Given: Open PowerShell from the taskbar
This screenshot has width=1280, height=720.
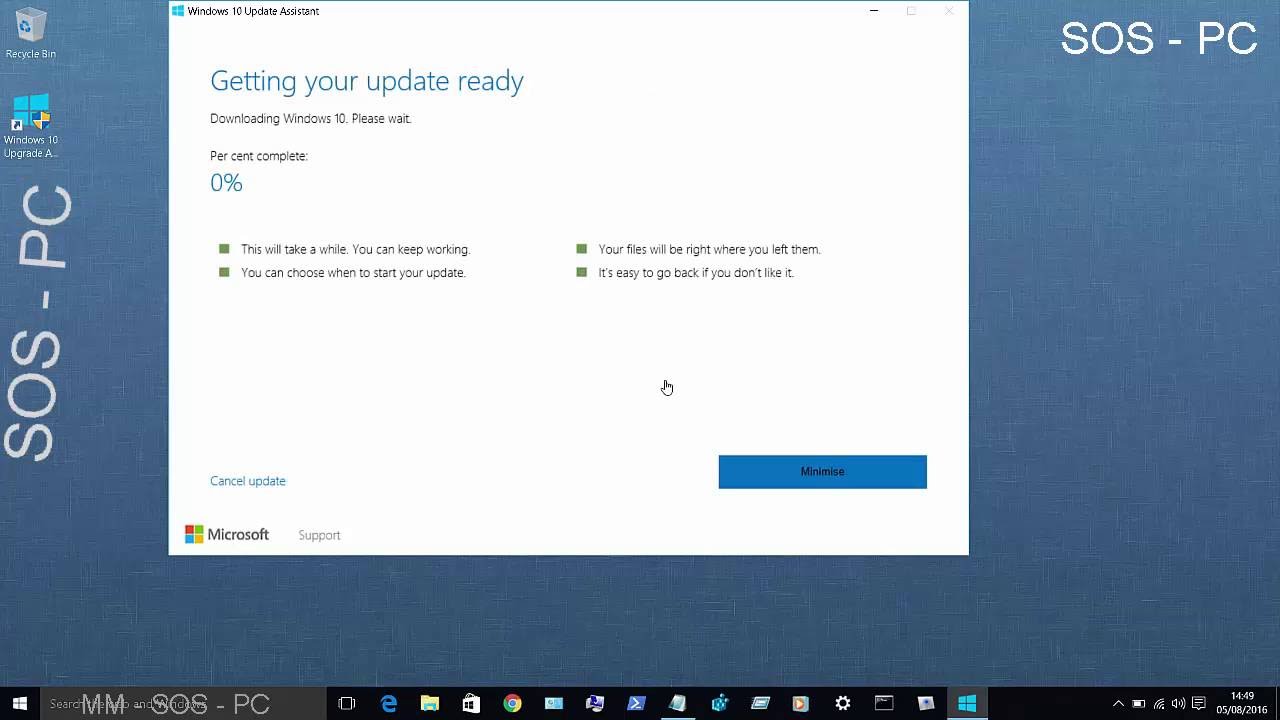Looking at the screenshot, I should pyautogui.click(x=636, y=704).
